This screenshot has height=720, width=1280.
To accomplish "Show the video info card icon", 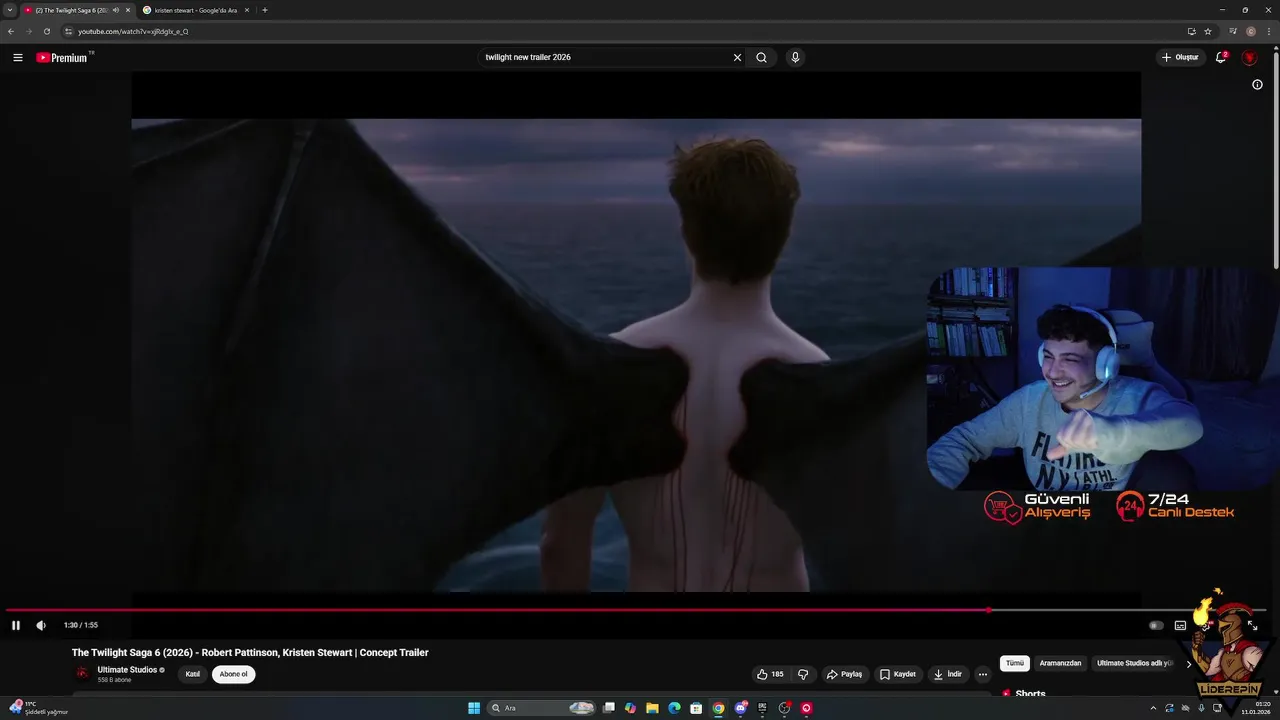I will tap(1257, 84).
